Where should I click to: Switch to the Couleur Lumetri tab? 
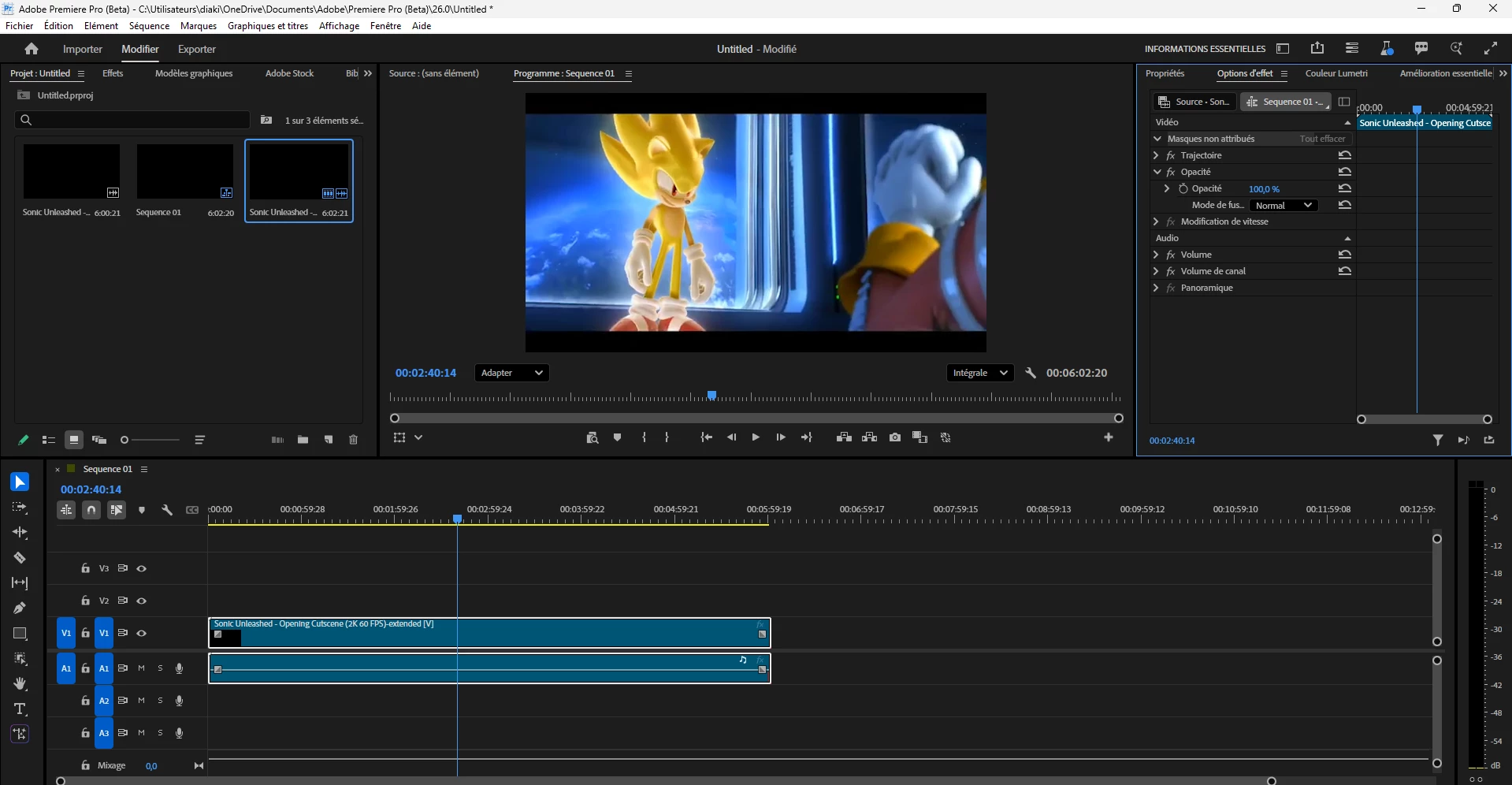[x=1336, y=73]
